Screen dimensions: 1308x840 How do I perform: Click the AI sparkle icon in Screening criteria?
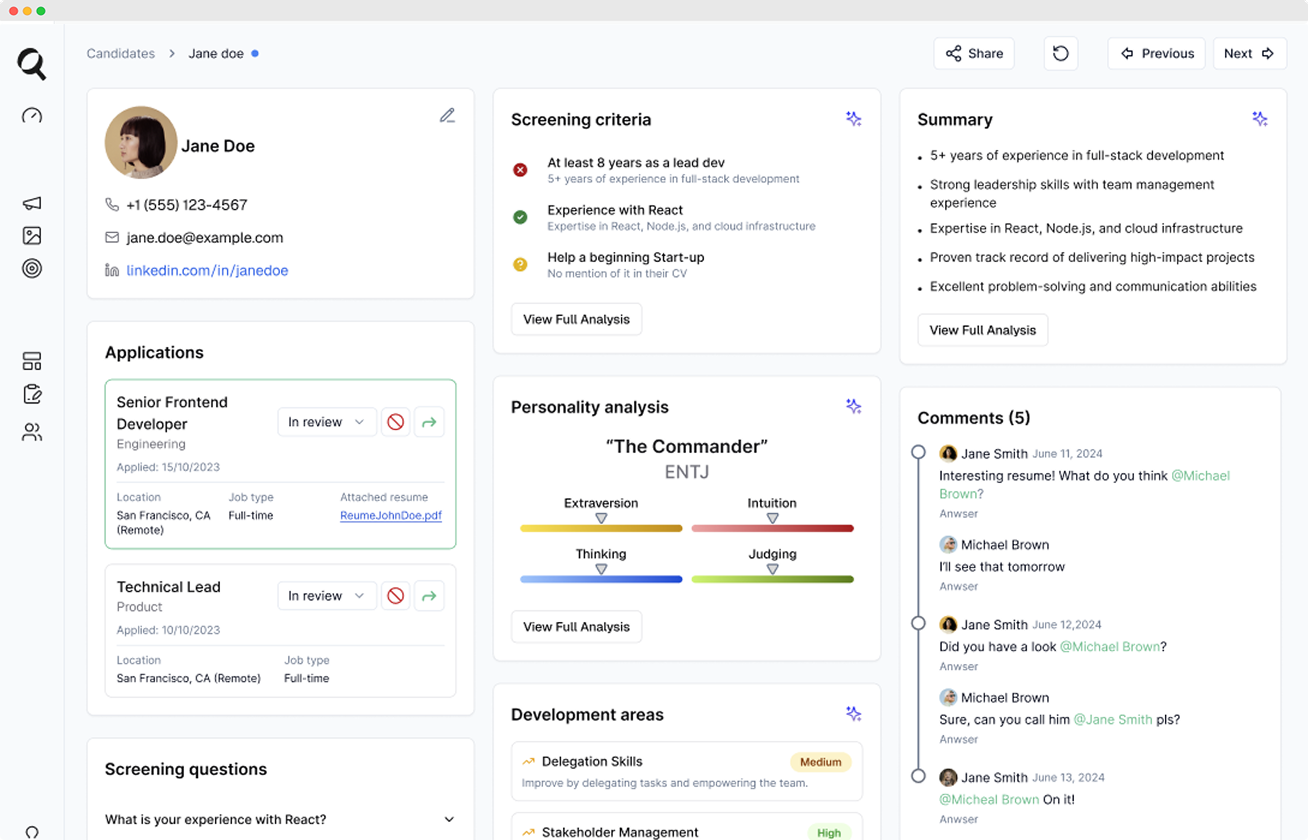click(x=853, y=119)
